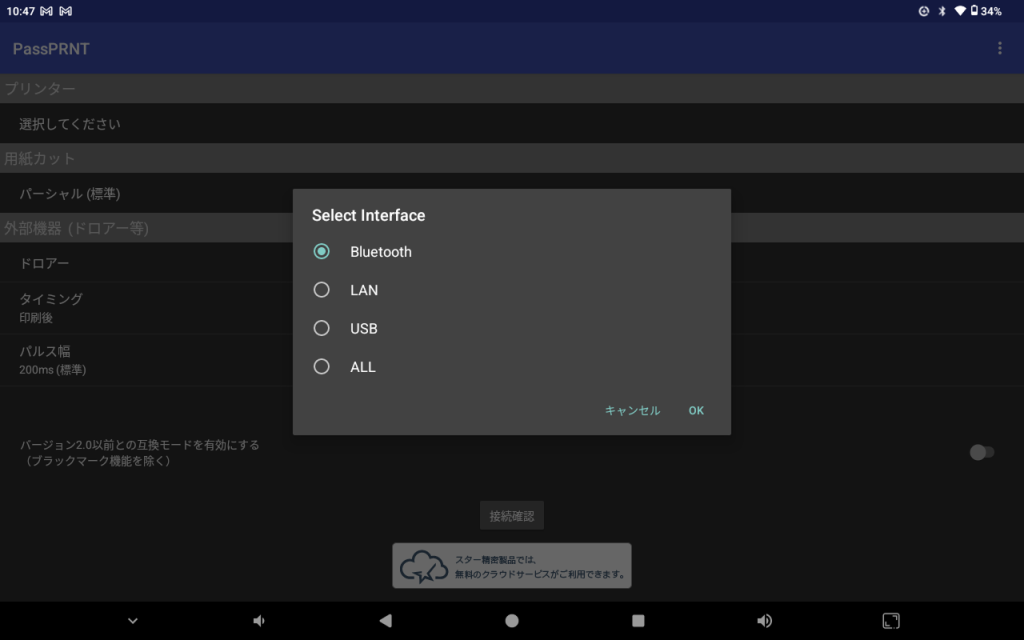Pick the USB interface option
Viewport: 1024px width, 640px height.
point(322,328)
